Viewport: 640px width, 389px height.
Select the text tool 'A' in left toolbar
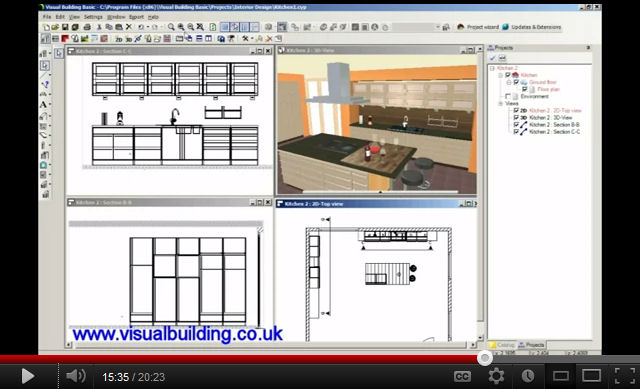pos(43,104)
